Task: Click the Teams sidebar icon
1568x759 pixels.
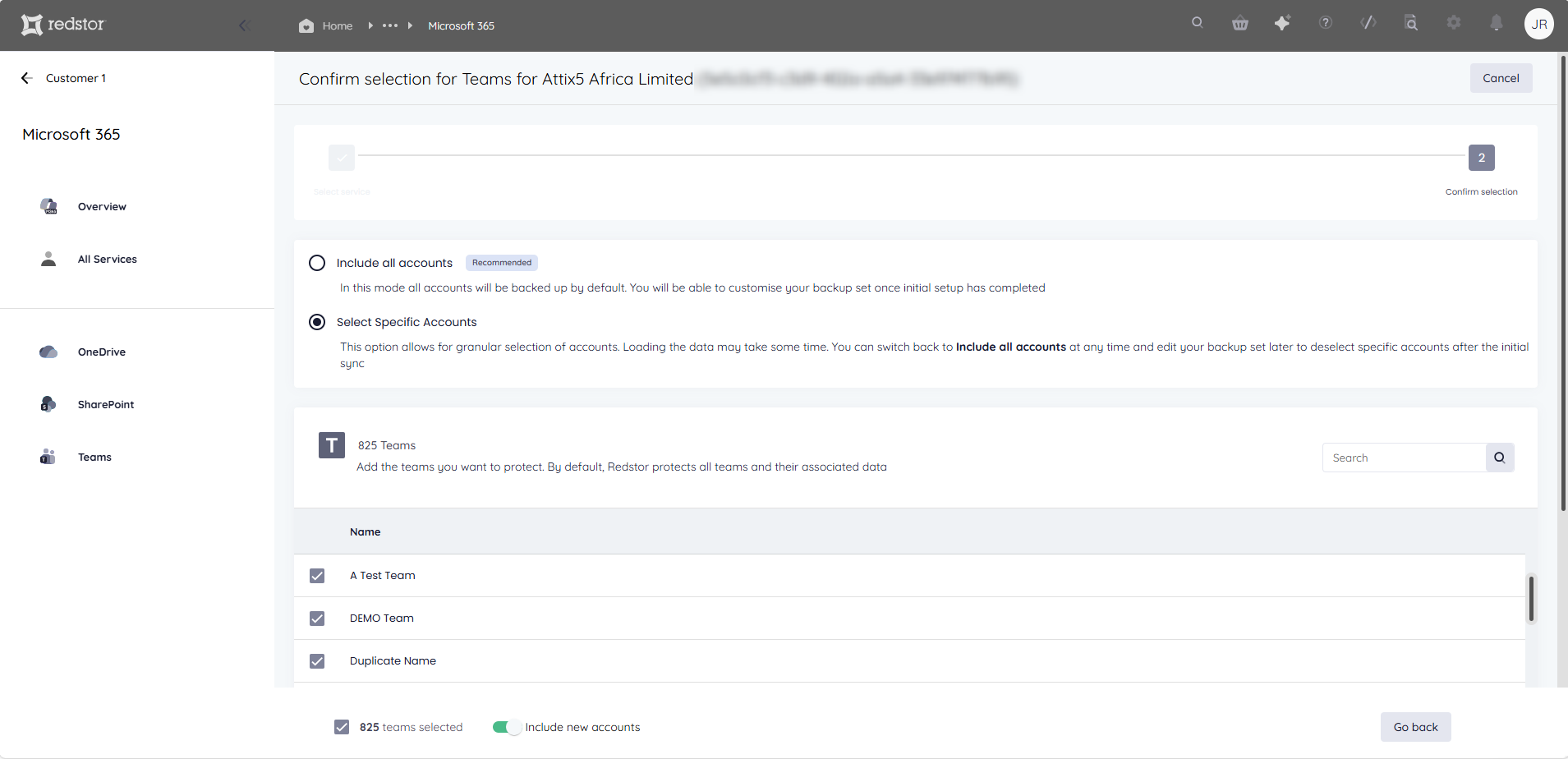Action: tap(48, 457)
